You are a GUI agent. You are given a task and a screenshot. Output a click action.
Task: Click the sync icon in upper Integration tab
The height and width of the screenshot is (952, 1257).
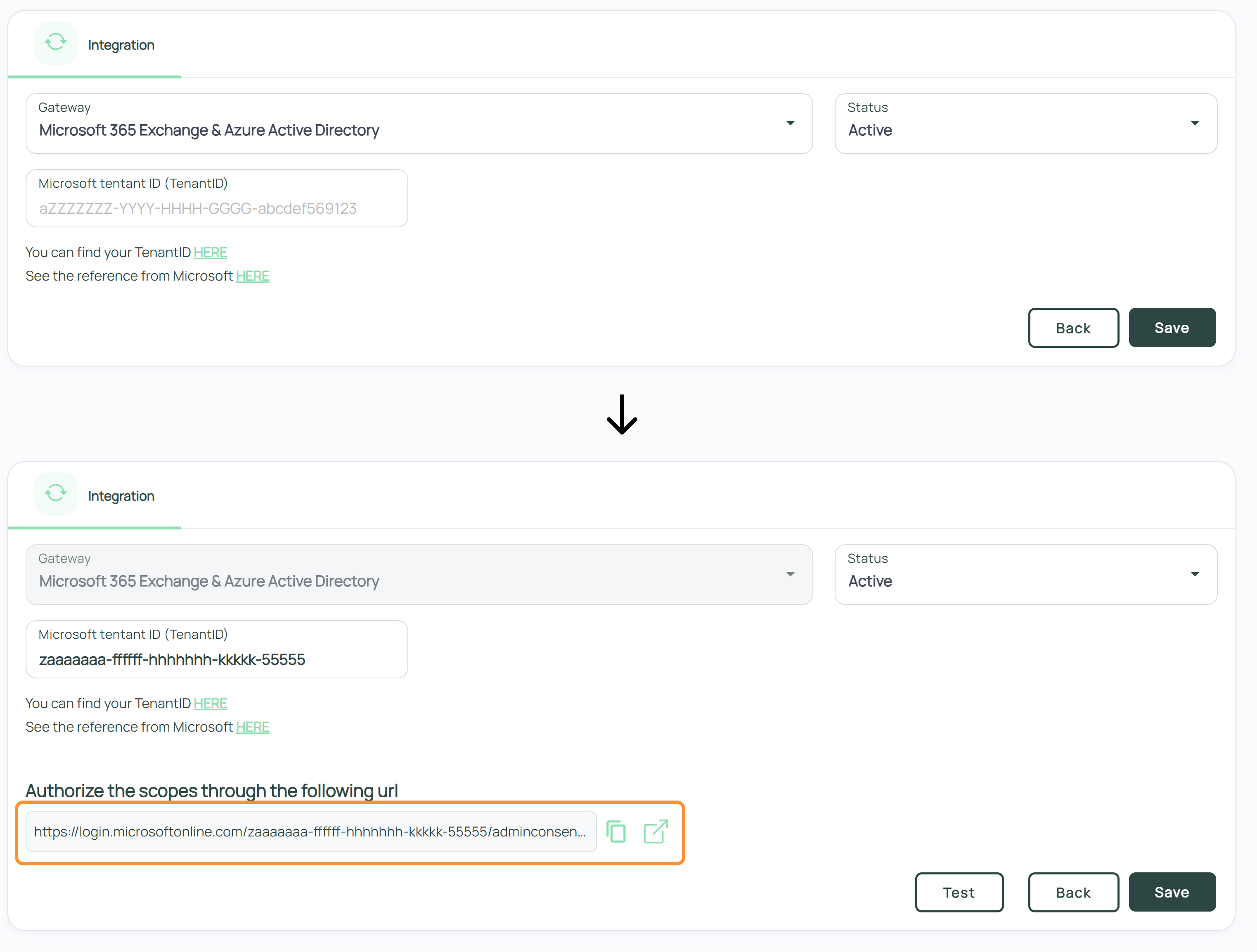point(56,43)
